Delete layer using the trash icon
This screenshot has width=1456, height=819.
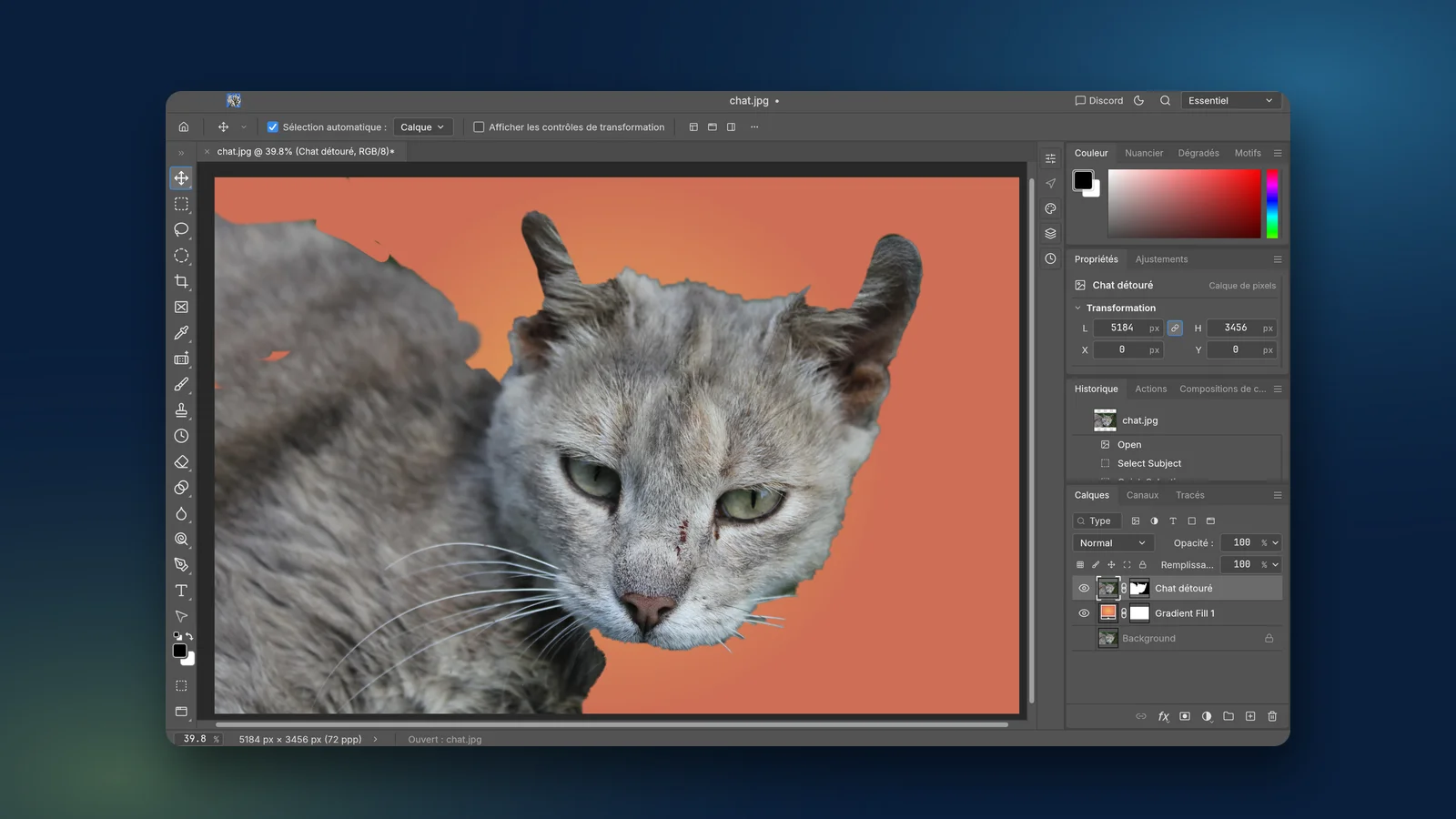pos(1272,716)
